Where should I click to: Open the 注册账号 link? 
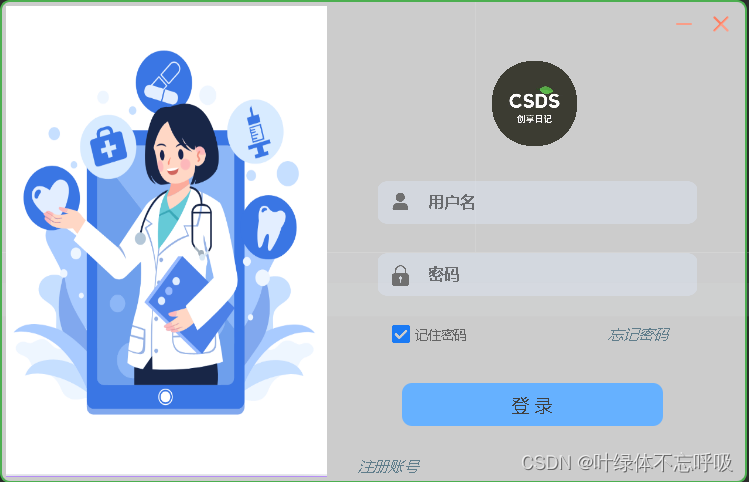tap(389, 466)
